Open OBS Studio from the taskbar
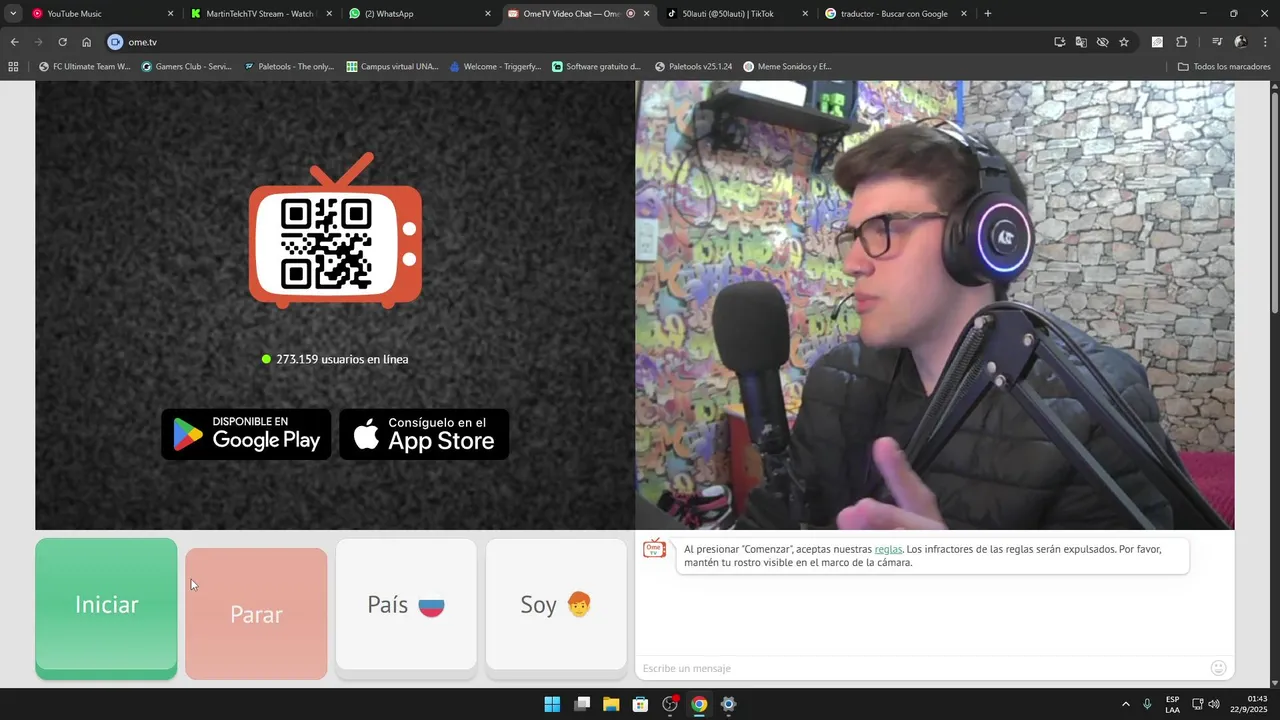The width and height of the screenshot is (1280, 720). tap(670, 704)
